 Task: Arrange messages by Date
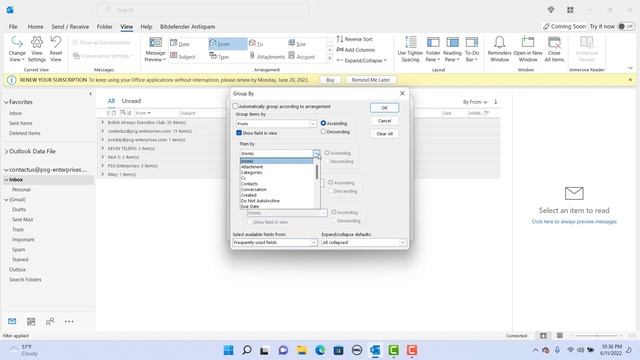point(180,44)
